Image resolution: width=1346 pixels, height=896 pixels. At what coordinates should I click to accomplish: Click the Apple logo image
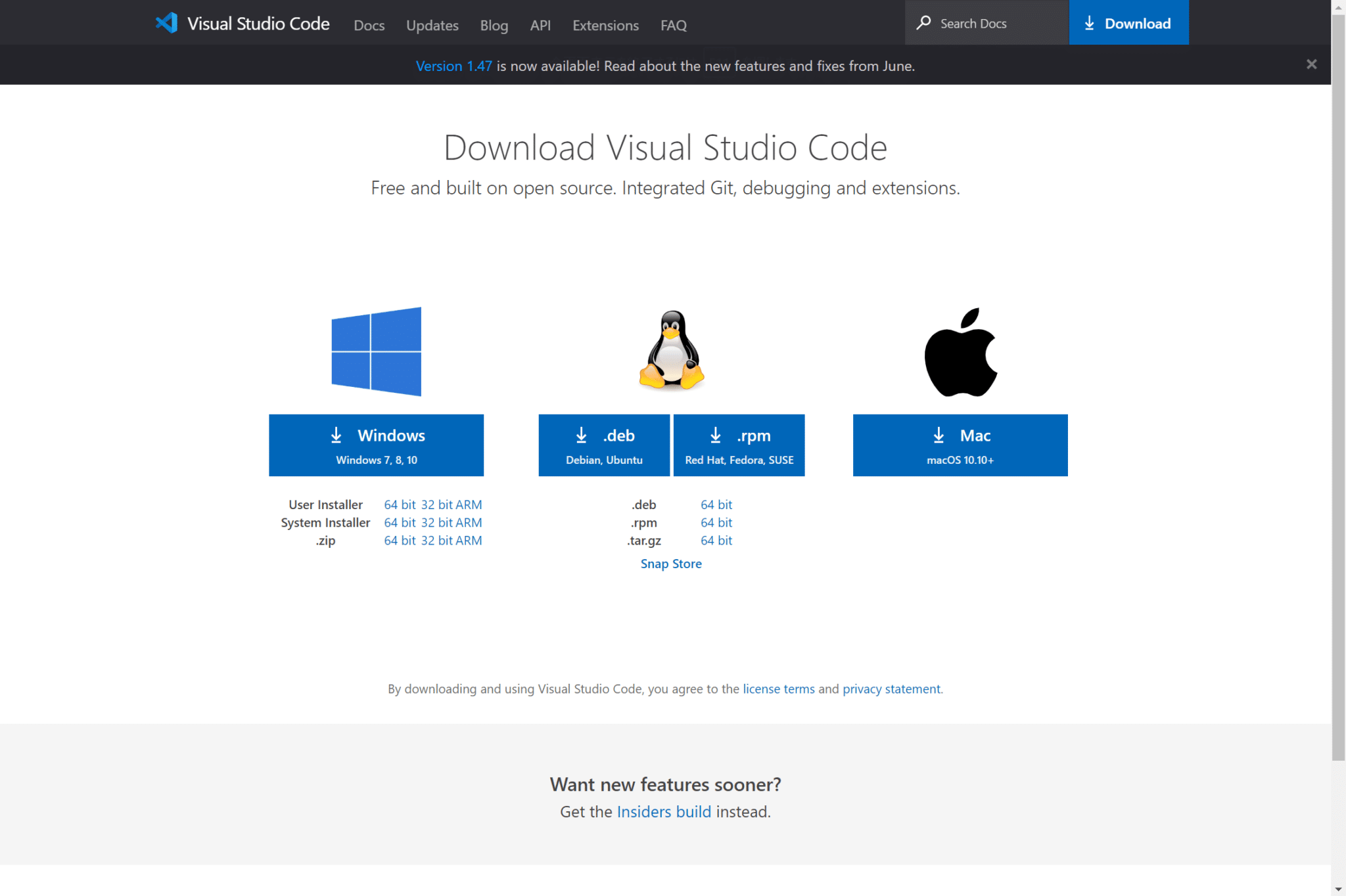(x=961, y=351)
